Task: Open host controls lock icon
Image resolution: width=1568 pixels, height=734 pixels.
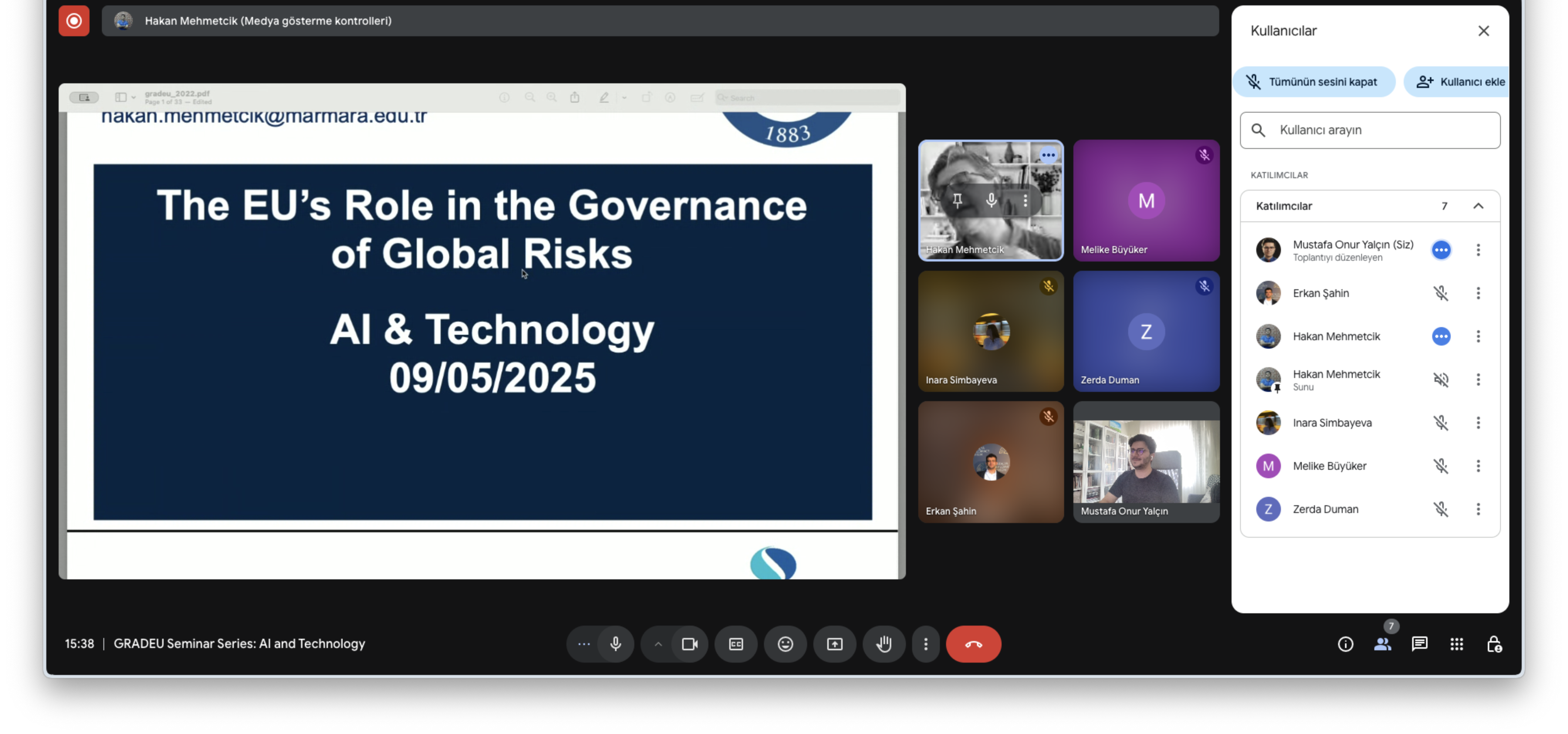Action: [1494, 644]
